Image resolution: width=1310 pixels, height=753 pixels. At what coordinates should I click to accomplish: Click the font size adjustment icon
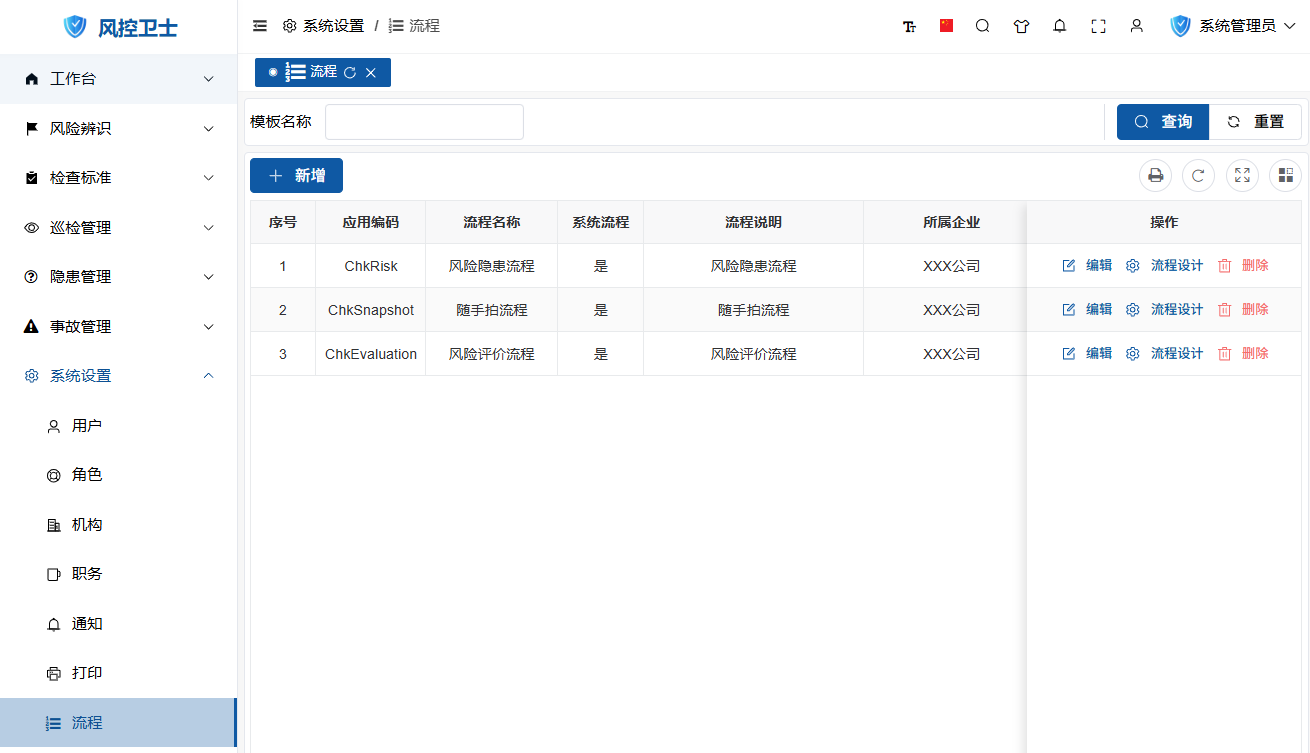coord(909,26)
